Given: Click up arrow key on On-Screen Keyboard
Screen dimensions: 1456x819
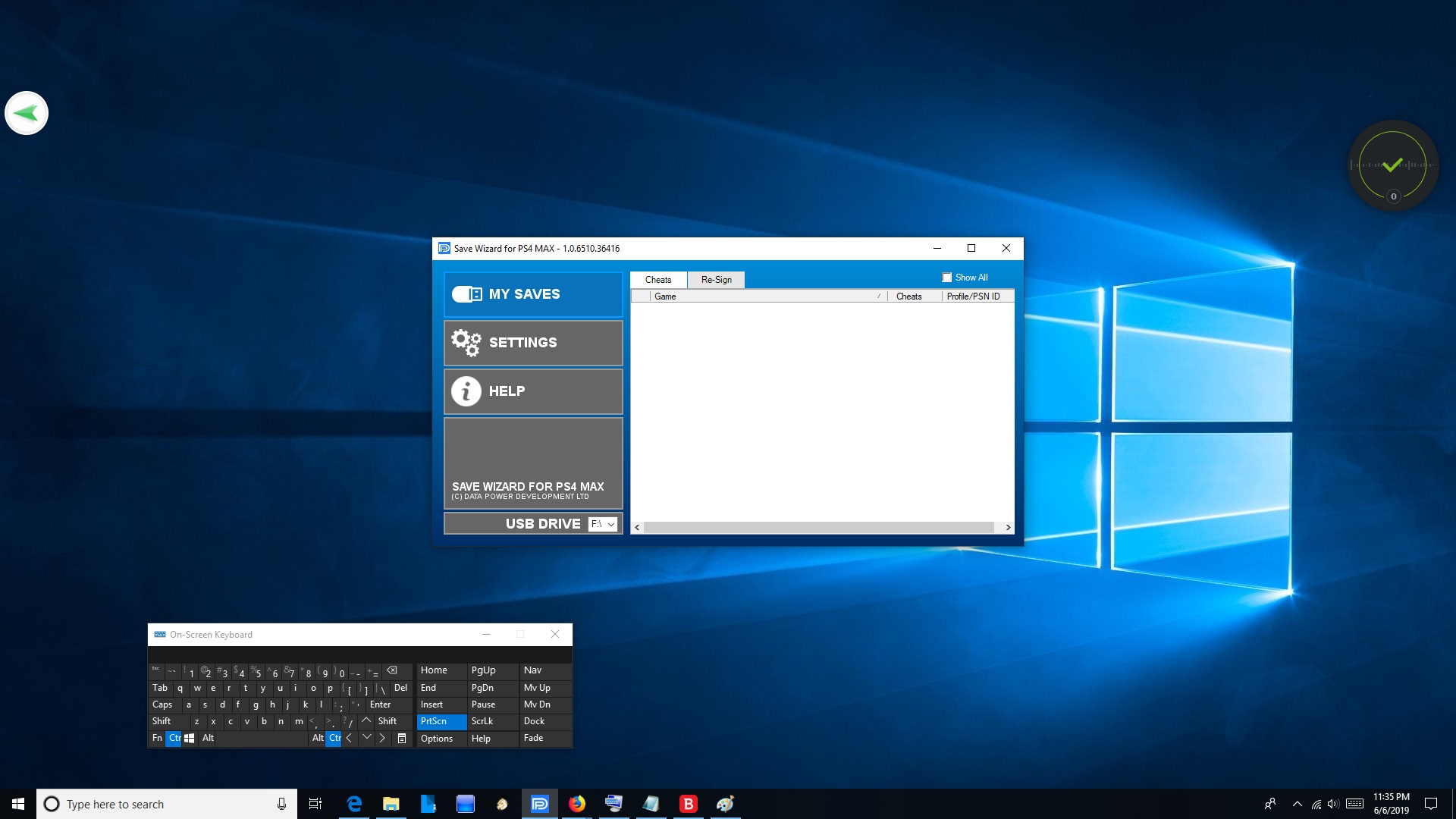Looking at the screenshot, I should click(x=366, y=720).
